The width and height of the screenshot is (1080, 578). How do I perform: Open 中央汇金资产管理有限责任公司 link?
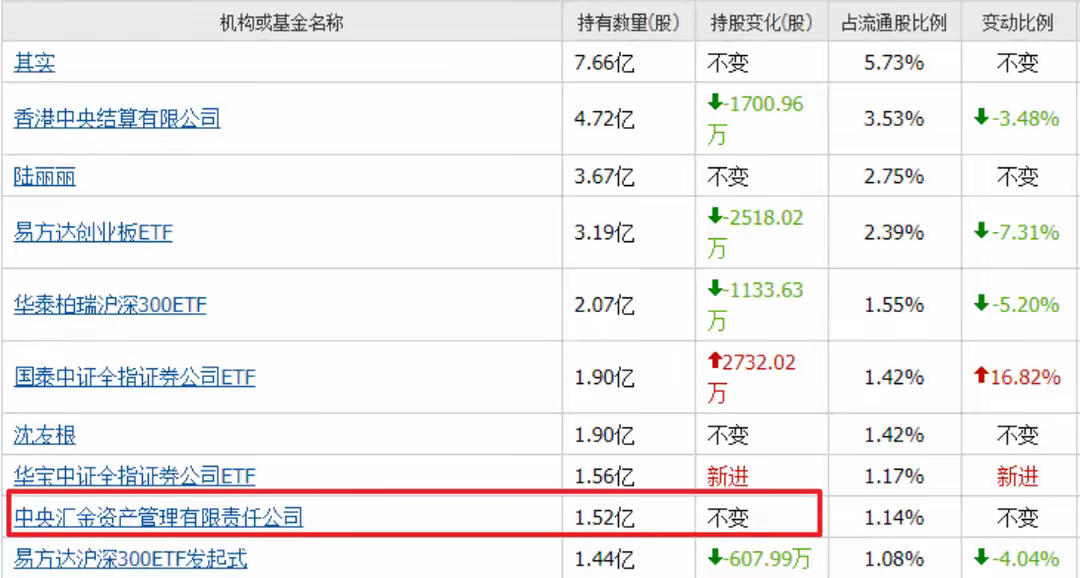[158, 517]
